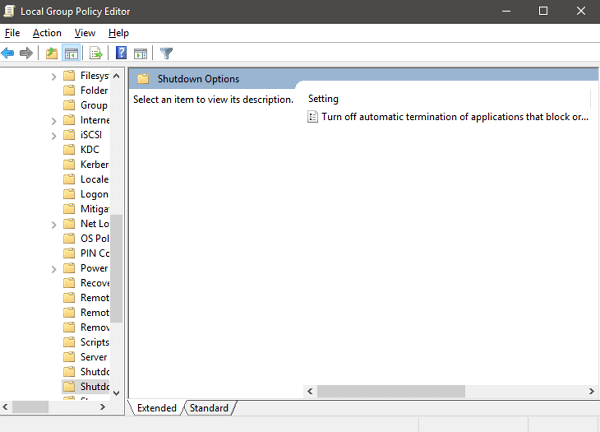Image resolution: width=600 pixels, height=432 pixels.
Task: Click the settings list scroll left arrow
Action: (310, 391)
